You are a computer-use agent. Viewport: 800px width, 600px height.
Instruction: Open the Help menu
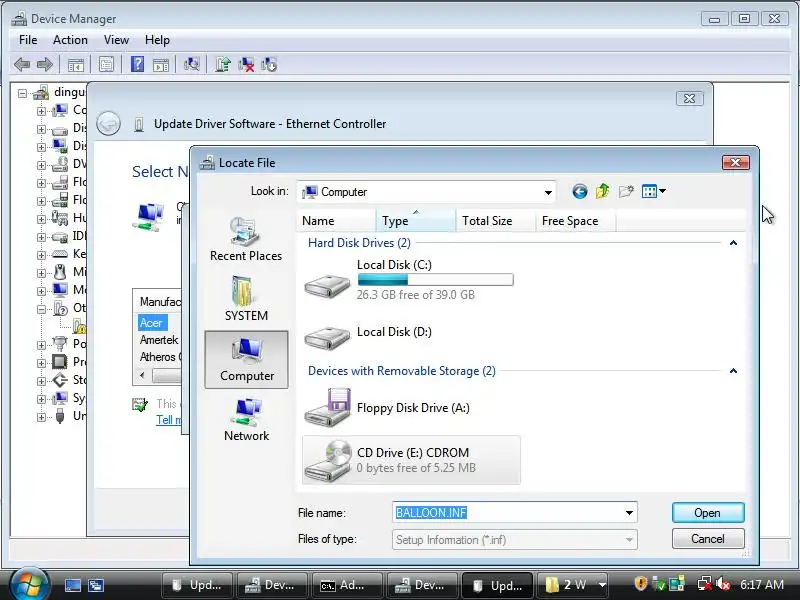(x=157, y=40)
